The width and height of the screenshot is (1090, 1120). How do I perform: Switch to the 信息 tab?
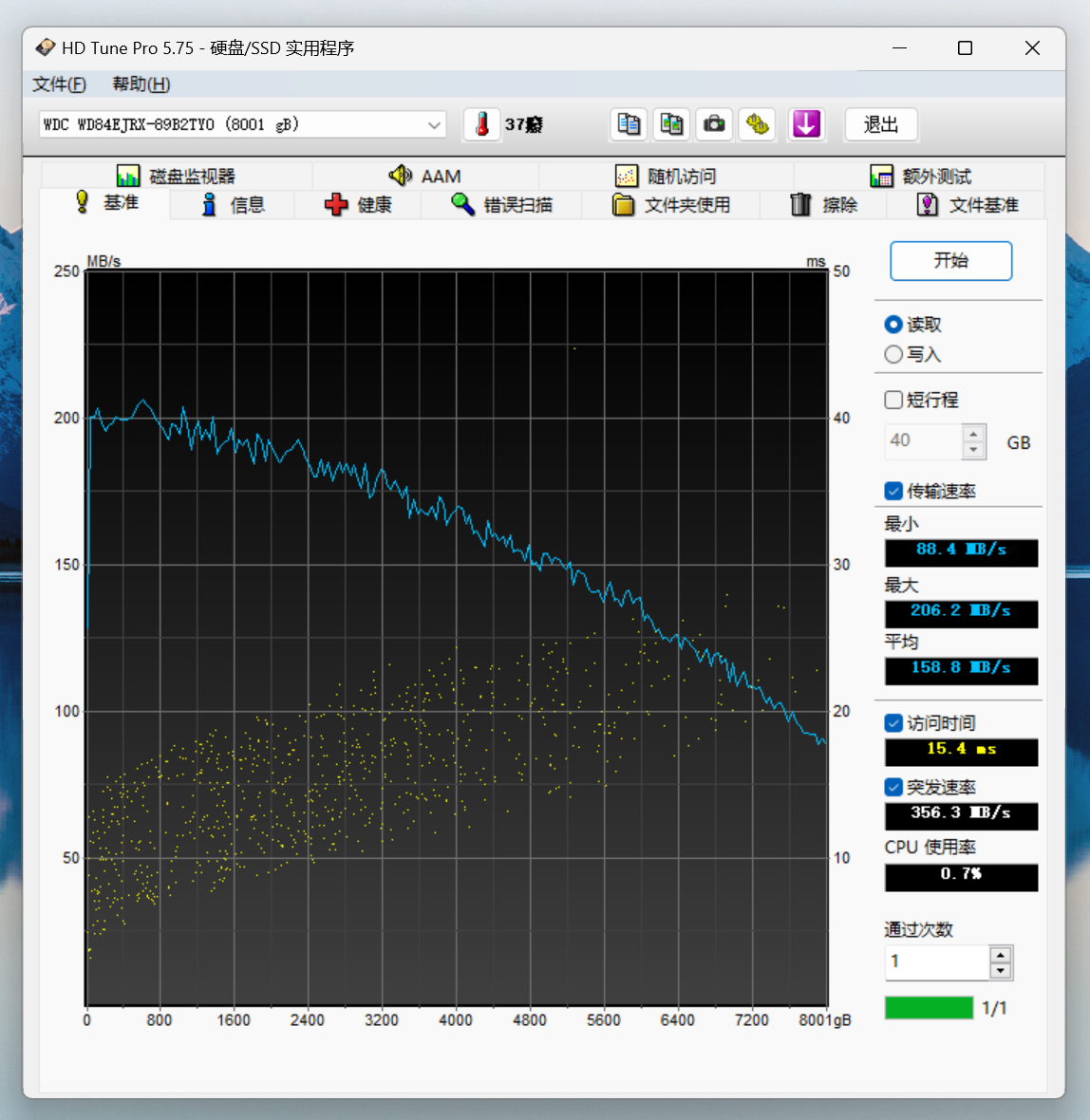click(233, 205)
